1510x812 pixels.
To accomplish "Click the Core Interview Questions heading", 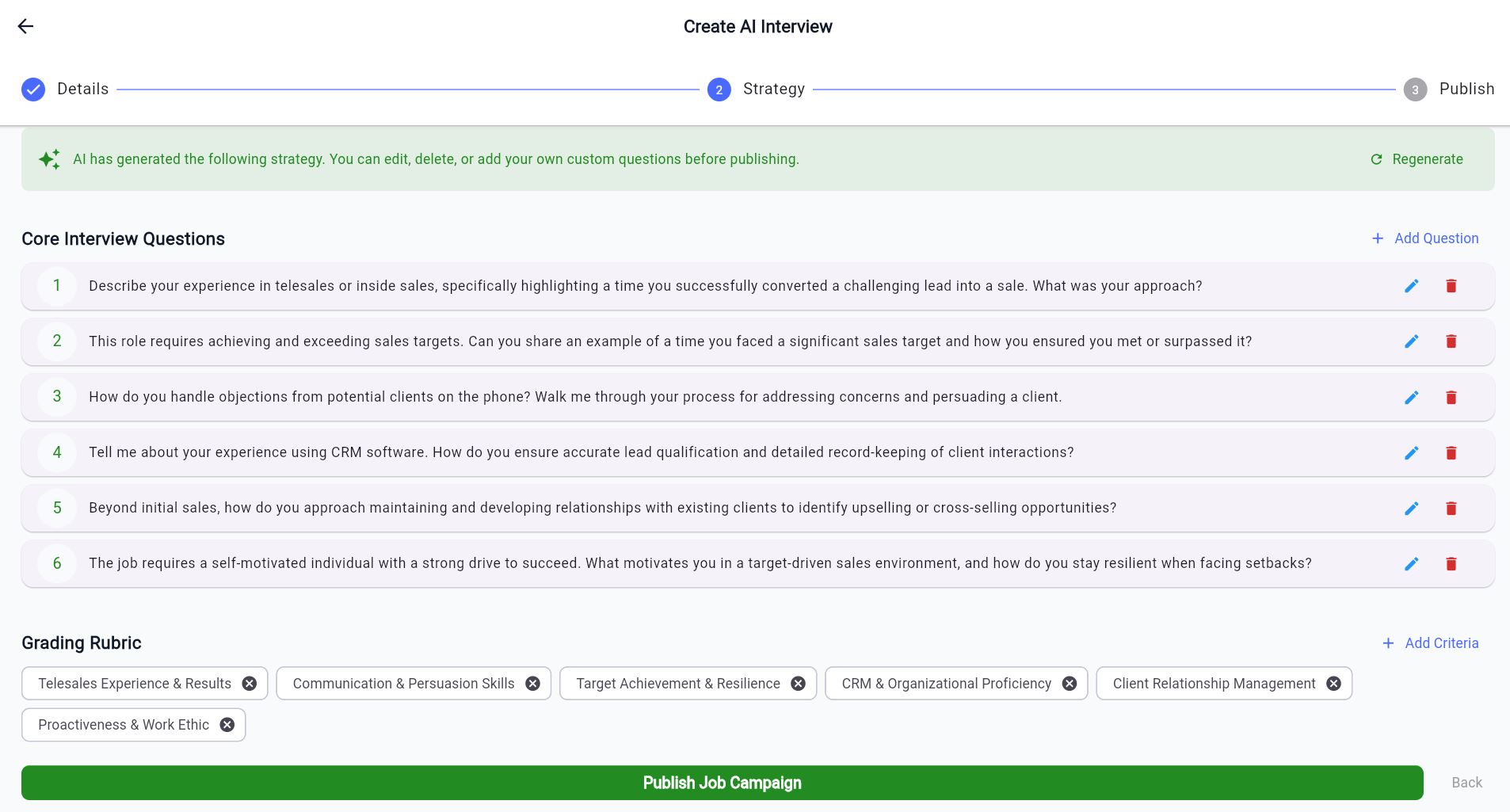I will coord(123,239).
